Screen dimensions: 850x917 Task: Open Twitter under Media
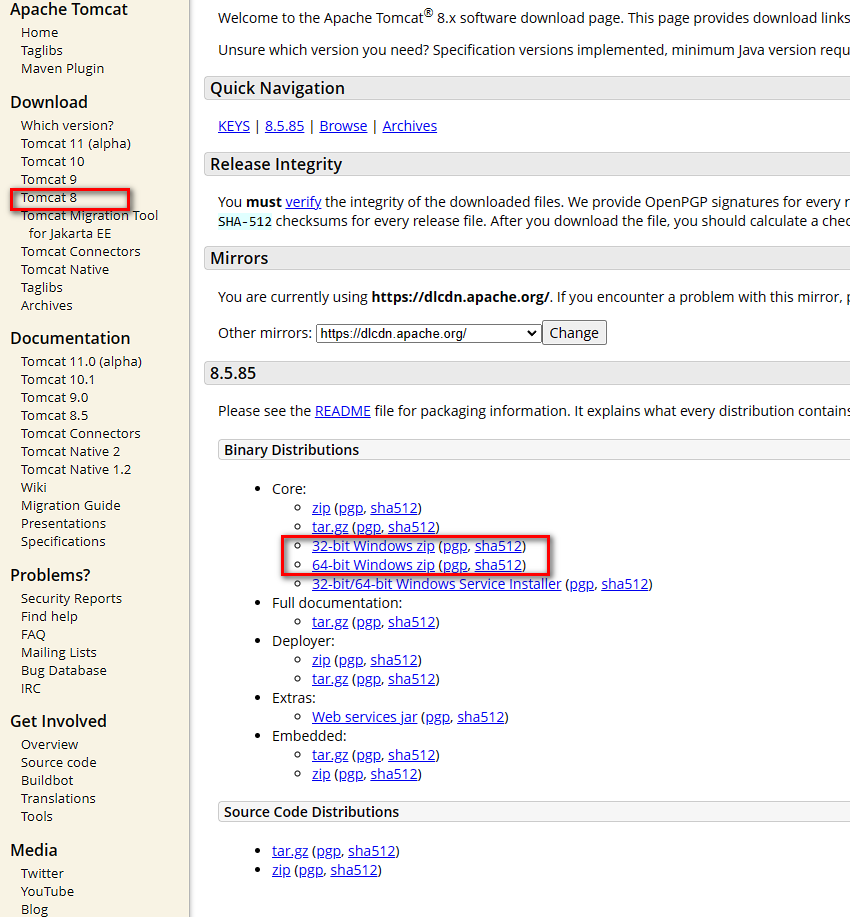coord(42,874)
